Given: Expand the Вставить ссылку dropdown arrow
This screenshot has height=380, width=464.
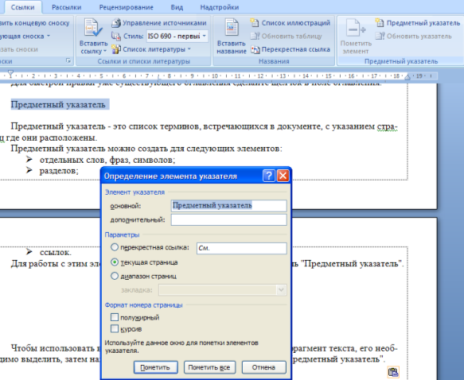Looking at the screenshot, I should [105, 51].
